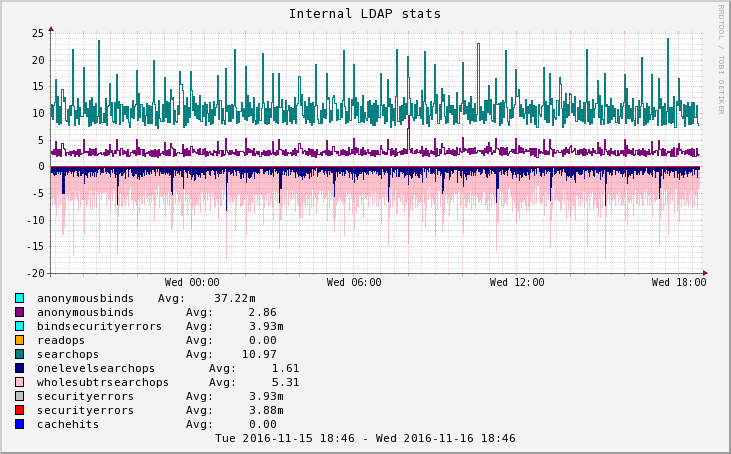Click the pink wholesubtrsearchops legend swatch
This screenshot has width=731, height=454.
click(19, 382)
